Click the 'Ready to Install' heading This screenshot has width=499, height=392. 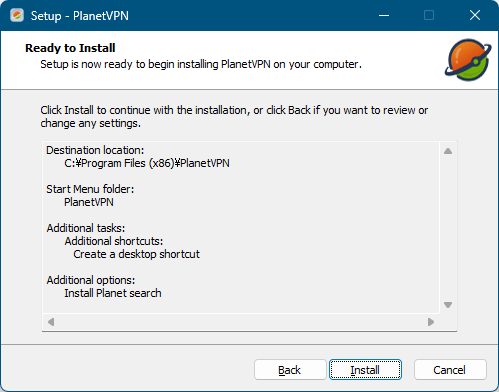pyautogui.click(x=70, y=48)
